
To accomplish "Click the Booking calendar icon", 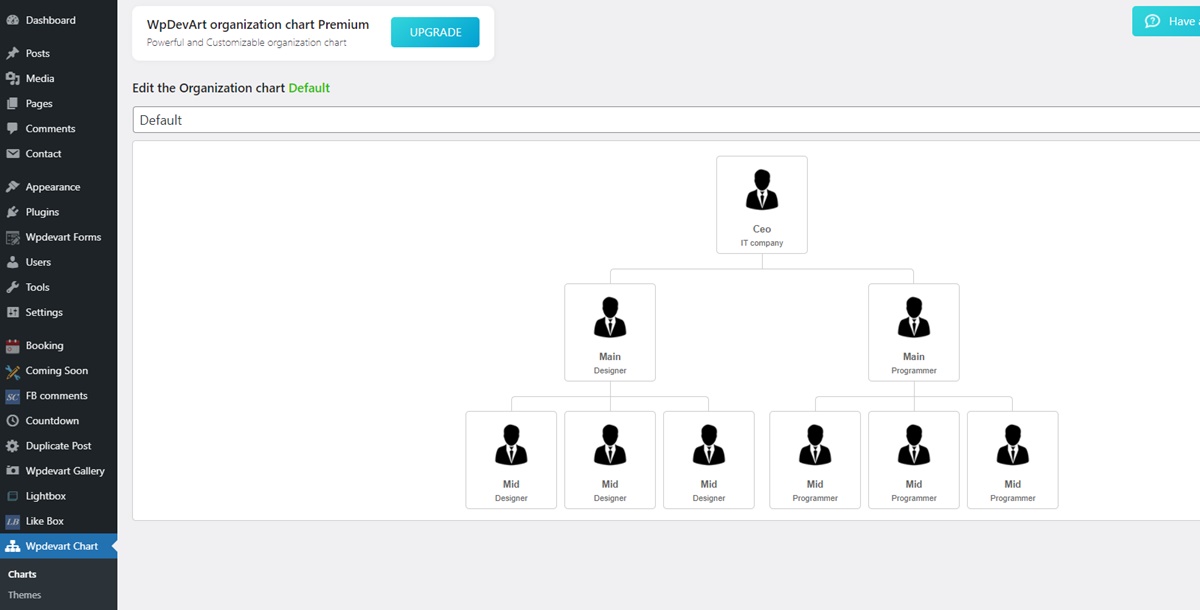I will click(x=13, y=345).
